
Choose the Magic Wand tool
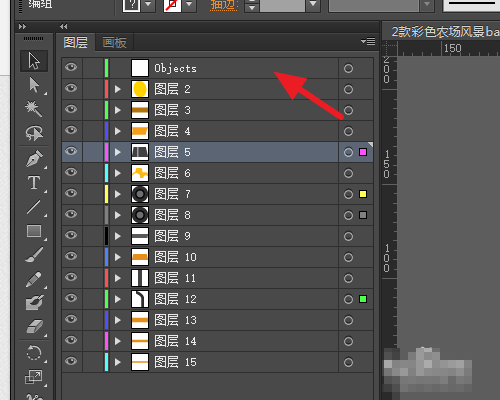point(34,109)
